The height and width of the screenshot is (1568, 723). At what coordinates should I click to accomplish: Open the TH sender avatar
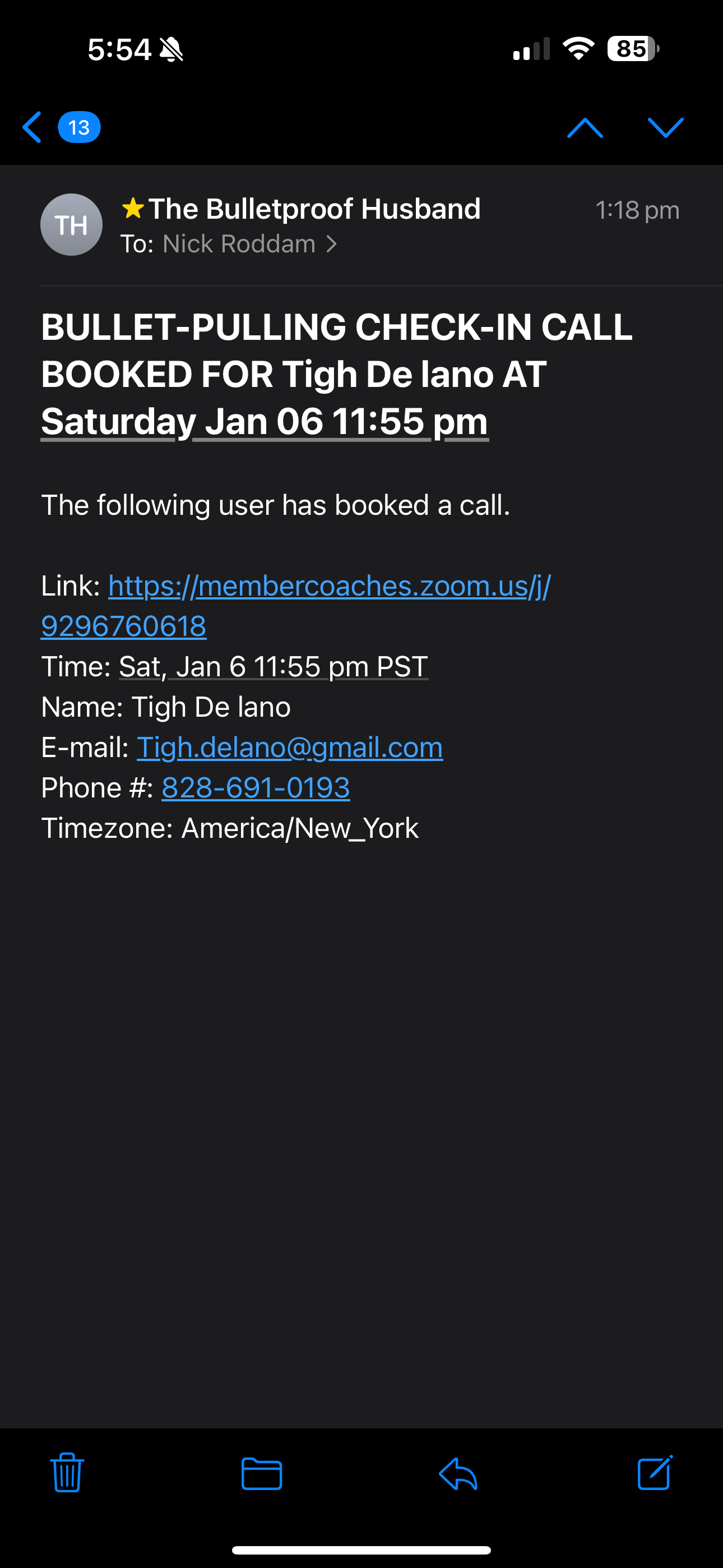(71, 225)
